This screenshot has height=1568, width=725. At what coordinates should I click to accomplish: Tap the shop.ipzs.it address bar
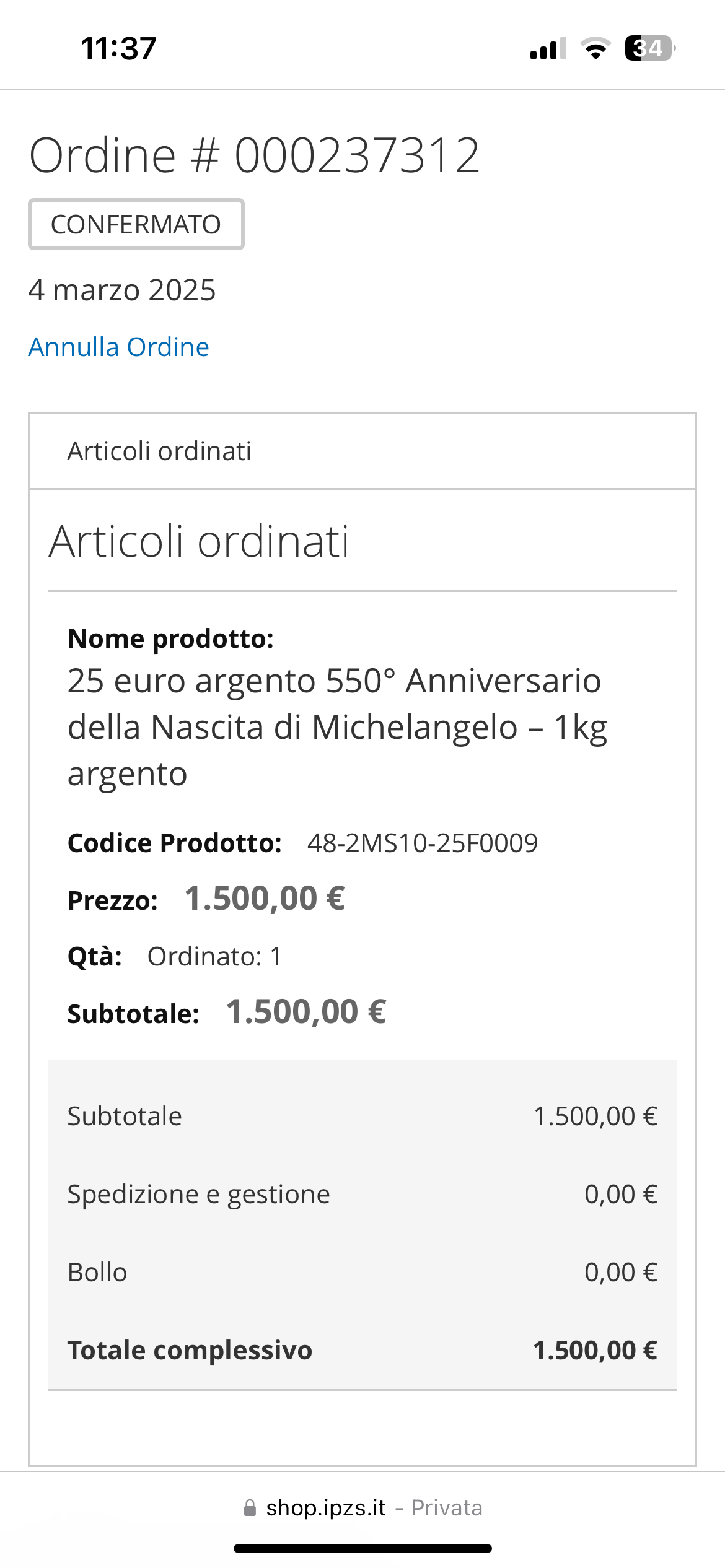coord(362,1507)
